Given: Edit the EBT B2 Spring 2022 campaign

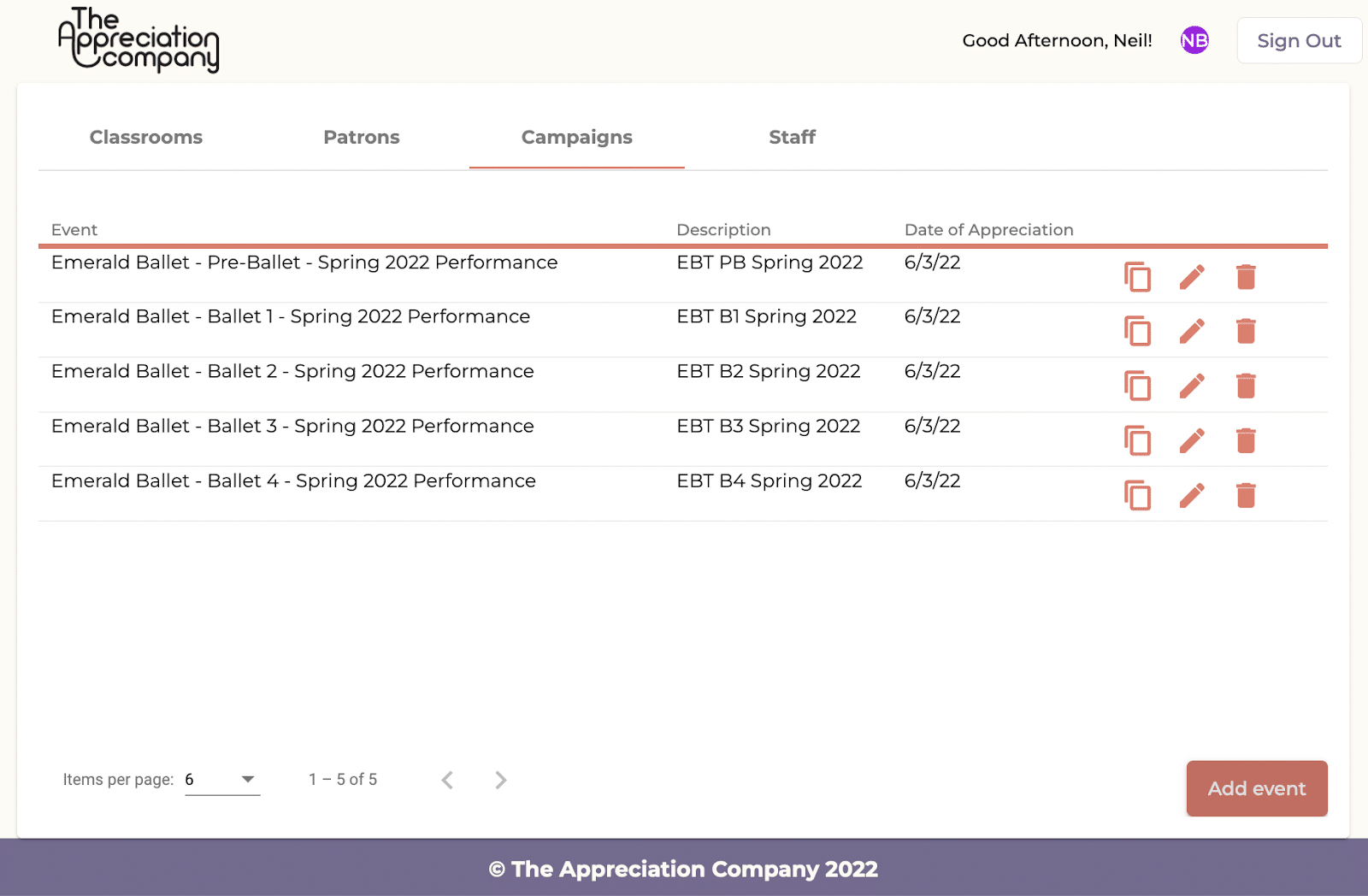Looking at the screenshot, I should (1192, 386).
